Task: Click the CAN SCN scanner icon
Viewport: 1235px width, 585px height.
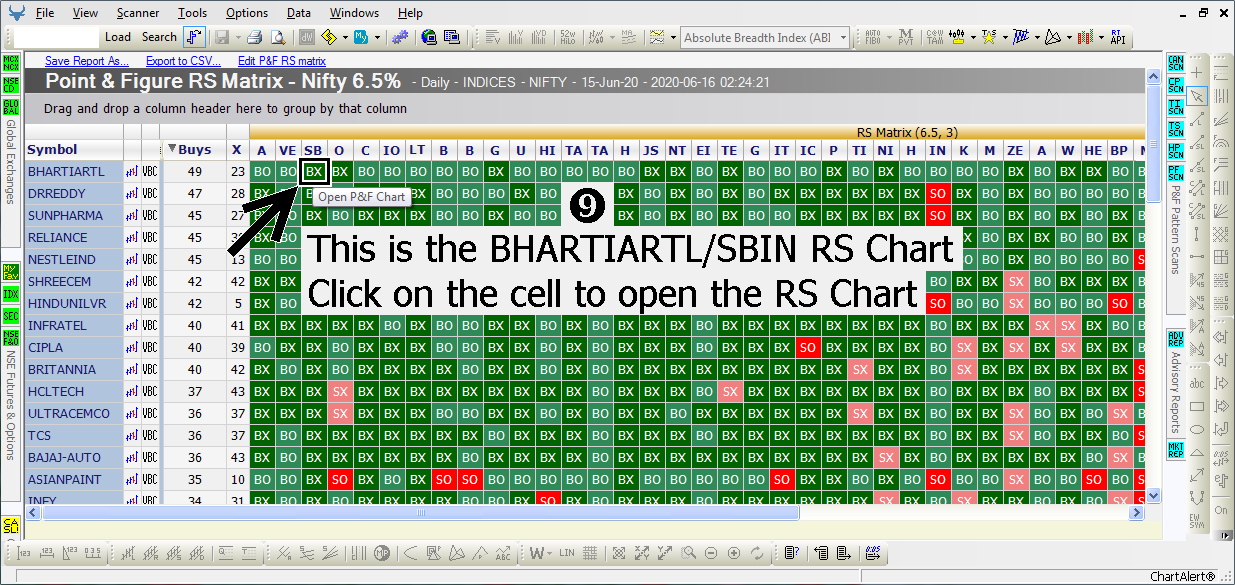Action: pos(1175,62)
